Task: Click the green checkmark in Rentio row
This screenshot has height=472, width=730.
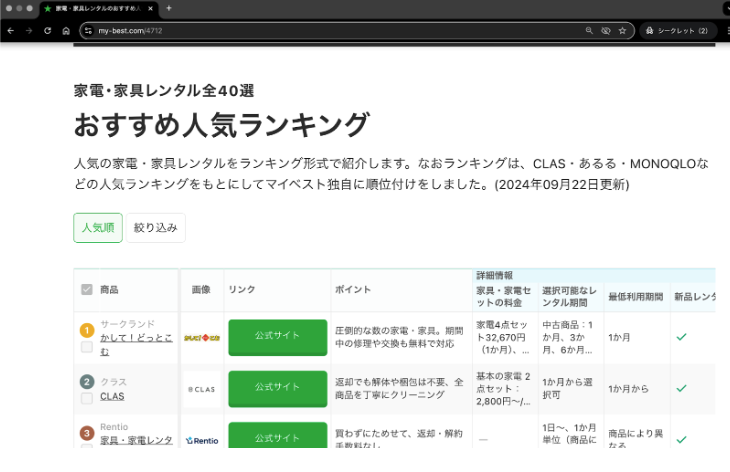Action: pyautogui.click(x=681, y=439)
